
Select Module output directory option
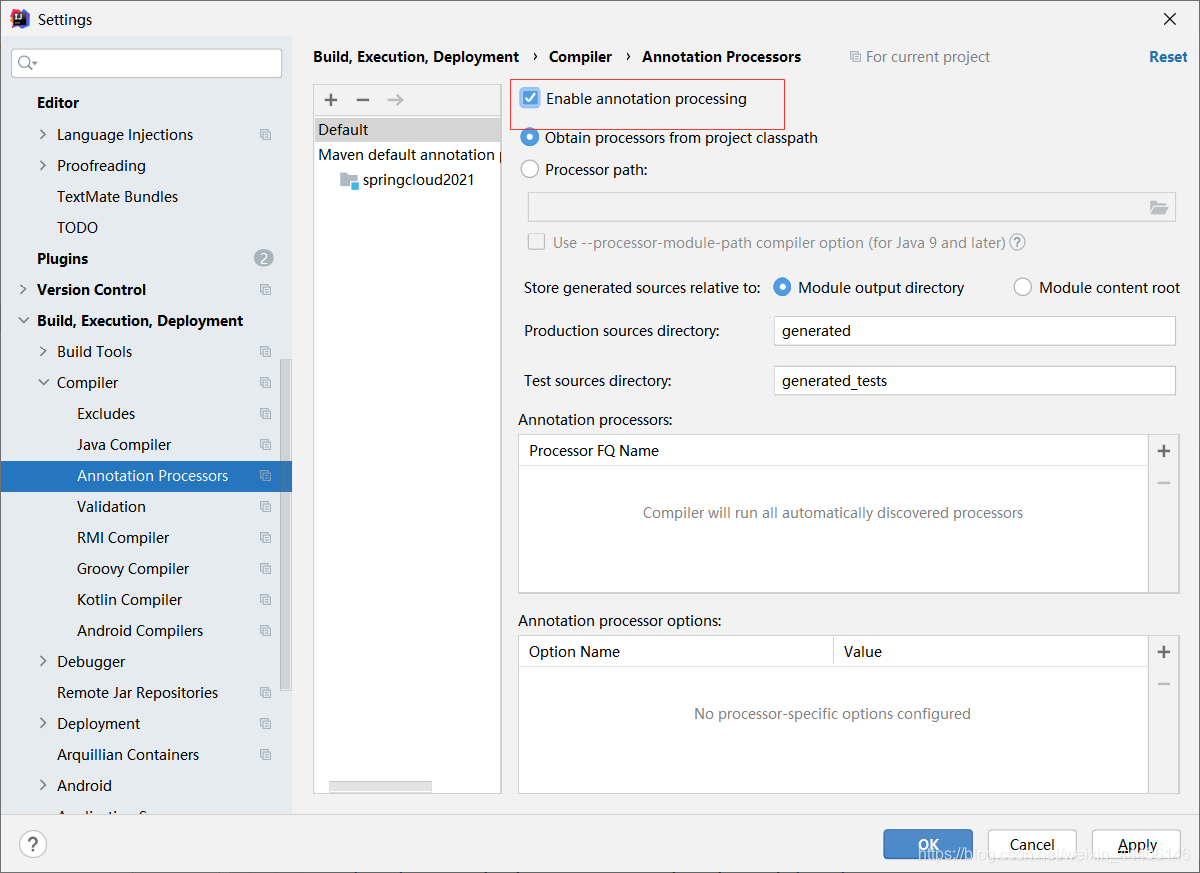click(x=783, y=287)
